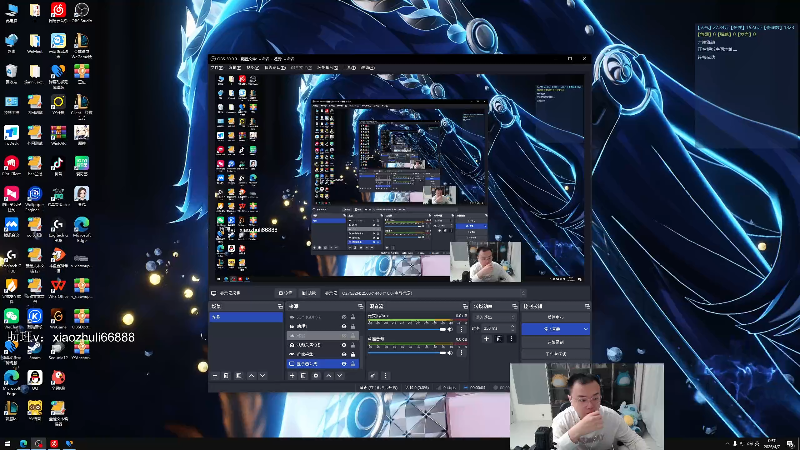
Task: Remove the scene with the minus icon
Action: (215, 376)
